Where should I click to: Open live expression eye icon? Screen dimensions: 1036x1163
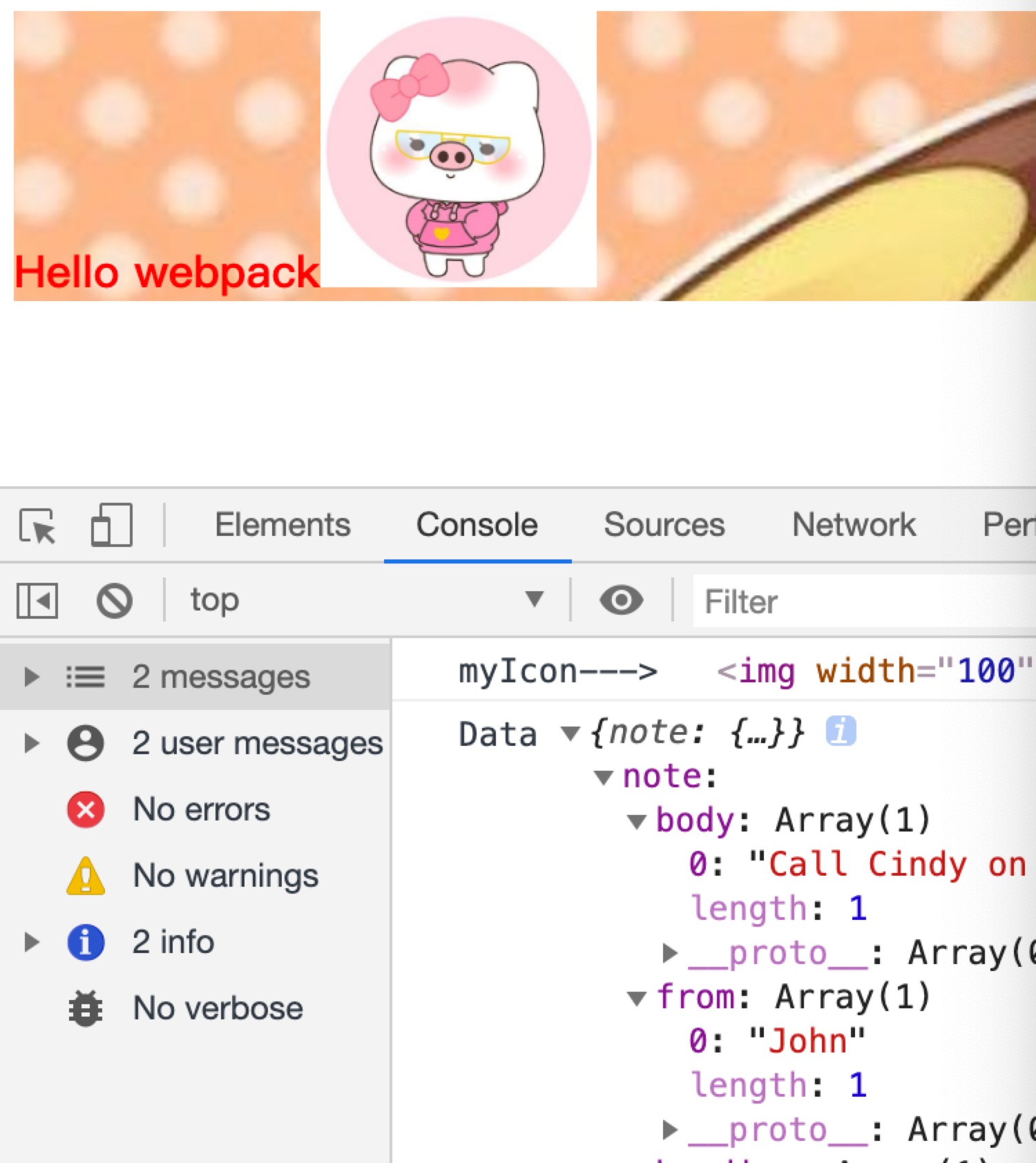[621, 600]
